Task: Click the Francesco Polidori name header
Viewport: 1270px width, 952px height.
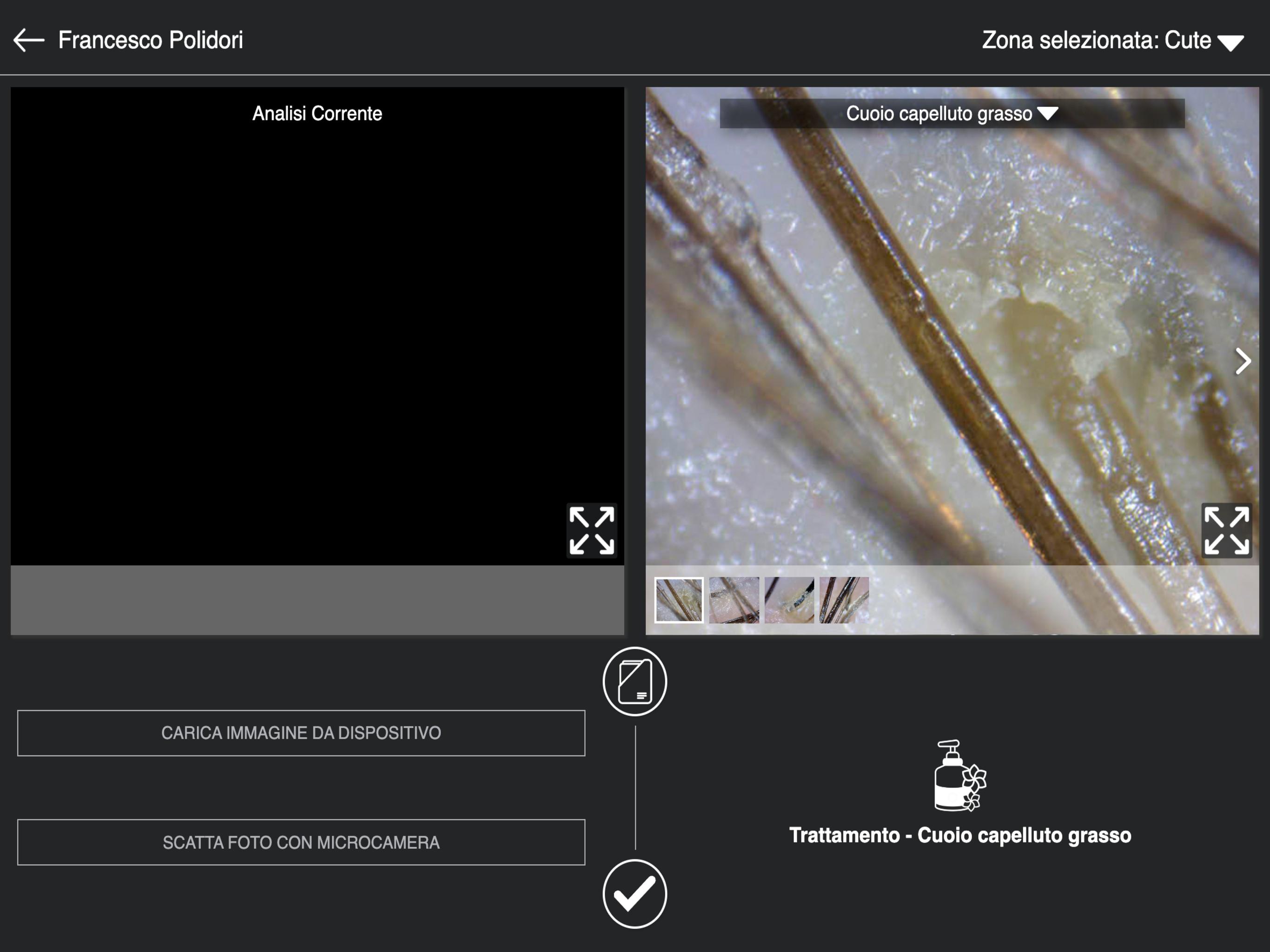Action: tap(151, 40)
